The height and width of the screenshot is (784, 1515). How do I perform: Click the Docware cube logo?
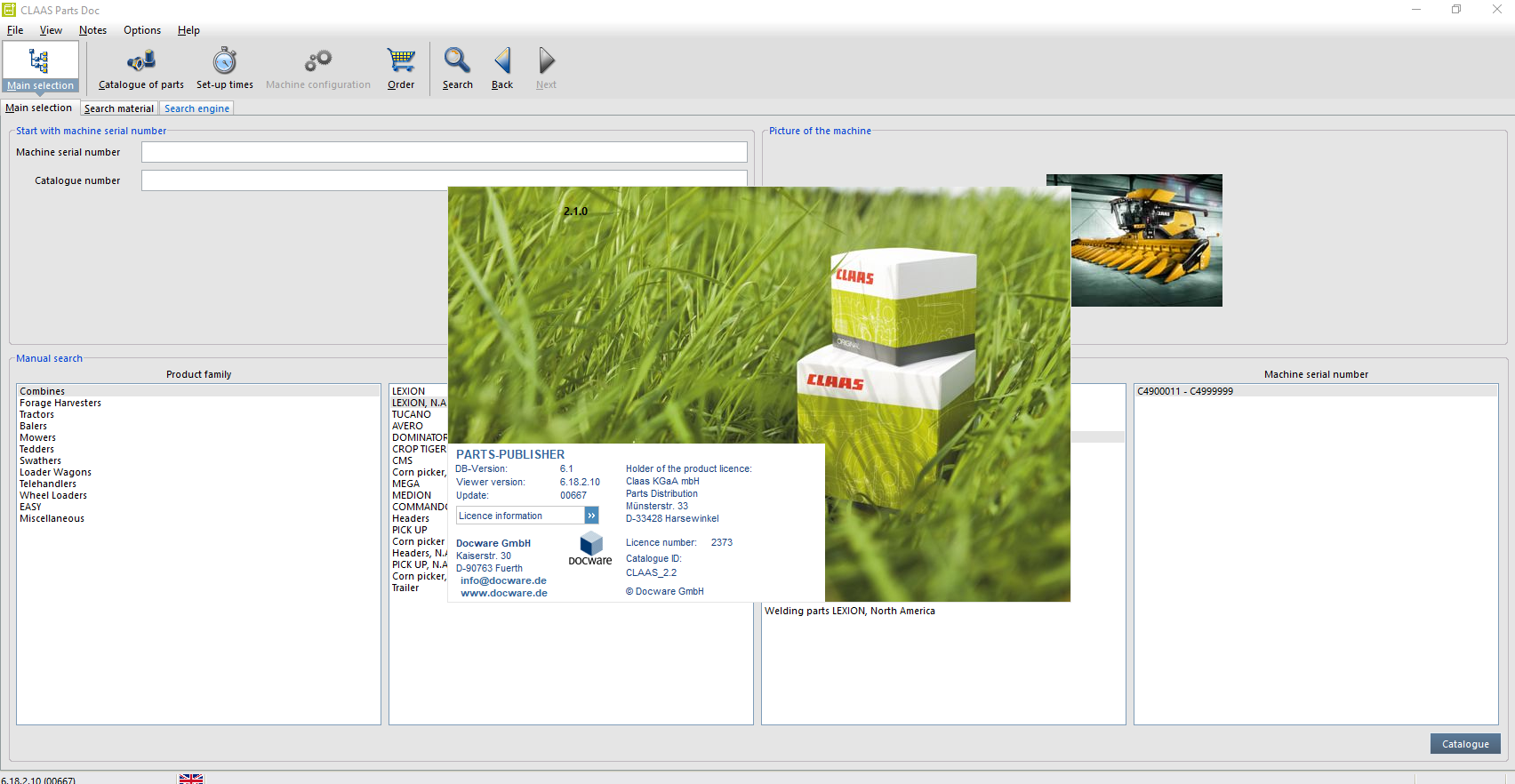[591, 544]
